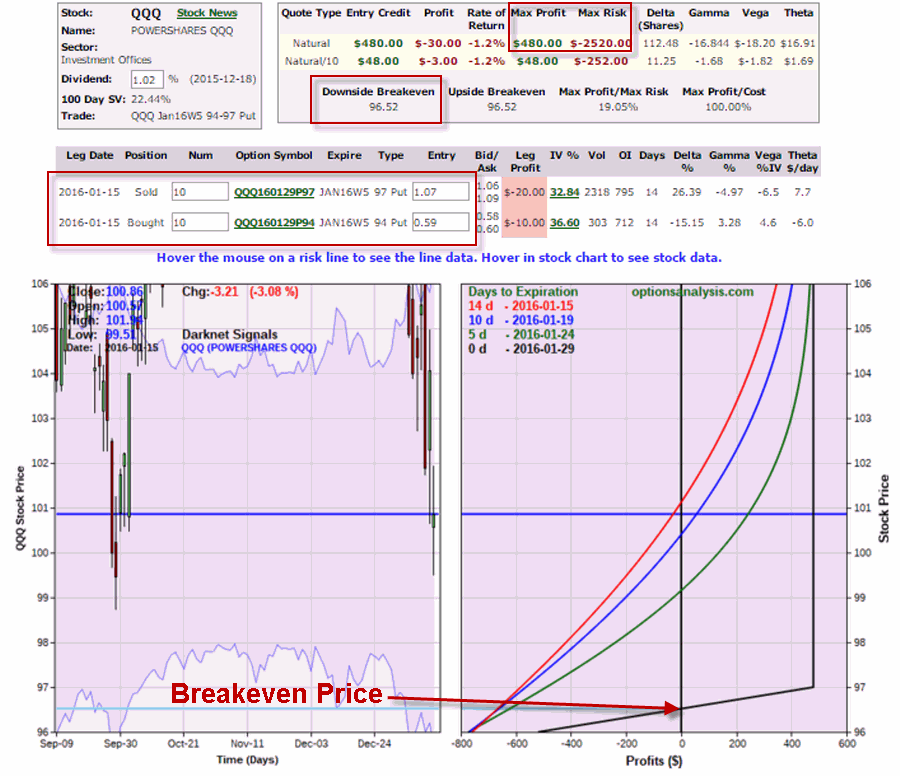Click the Gamma value '-16.844'
Image resolution: width=900 pixels, height=776 pixels.
[x=708, y=43]
